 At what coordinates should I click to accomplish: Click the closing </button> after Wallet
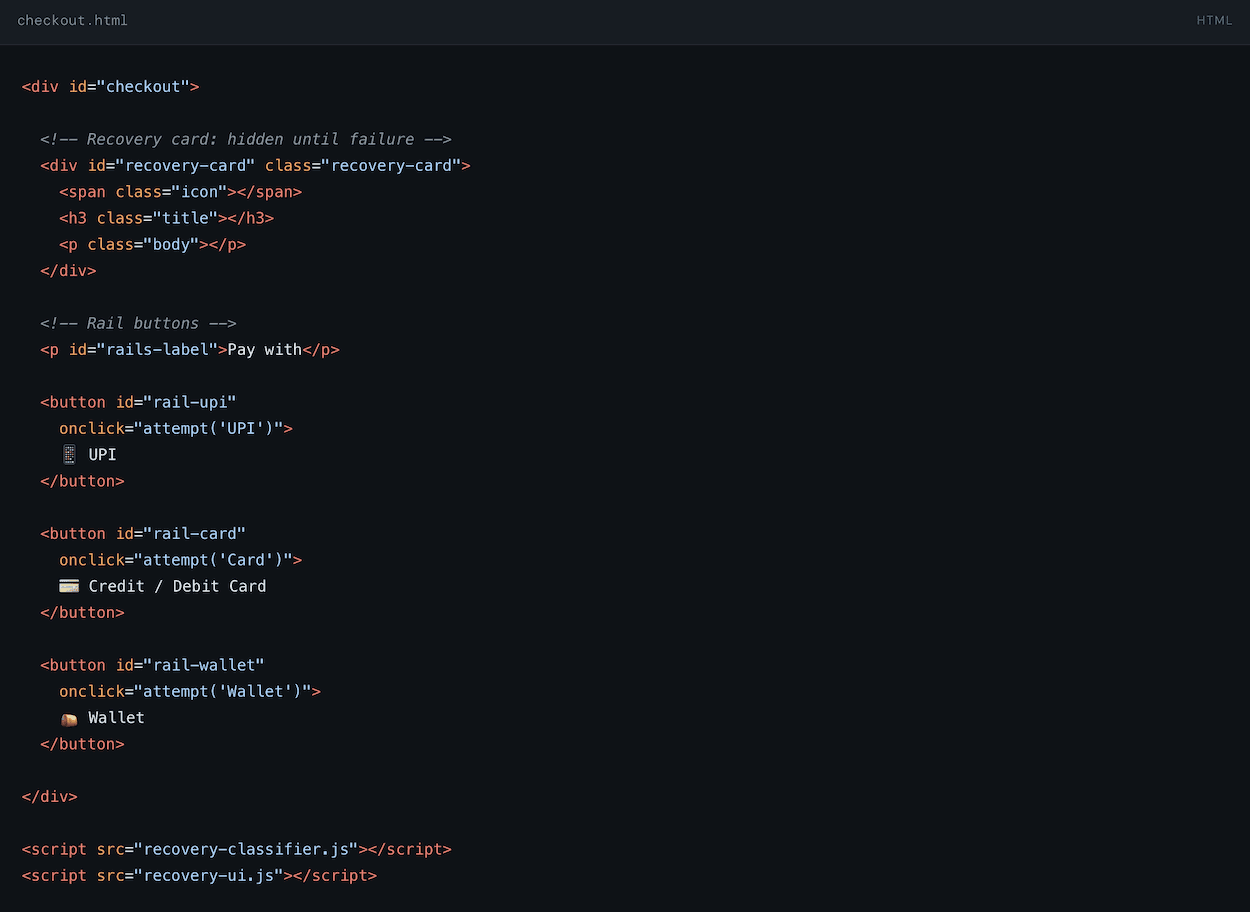click(83, 744)
